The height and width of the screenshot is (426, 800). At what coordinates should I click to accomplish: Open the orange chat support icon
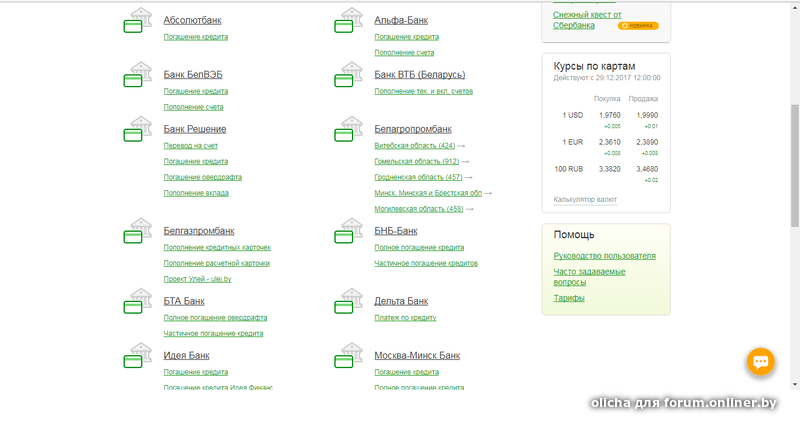[x=761, y=363]
